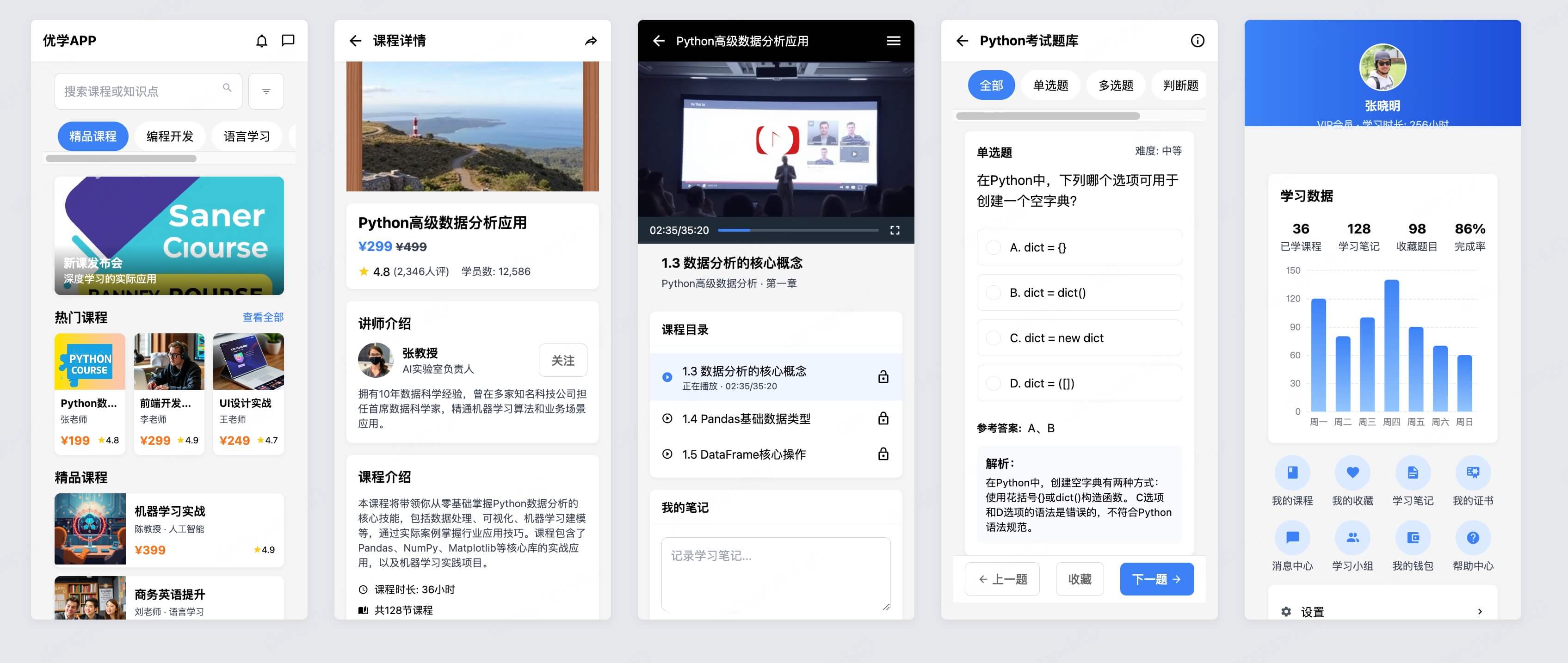Click the 周四 bar in study chart
This screenshot has width=1568, height=663.
[1391, 346]
